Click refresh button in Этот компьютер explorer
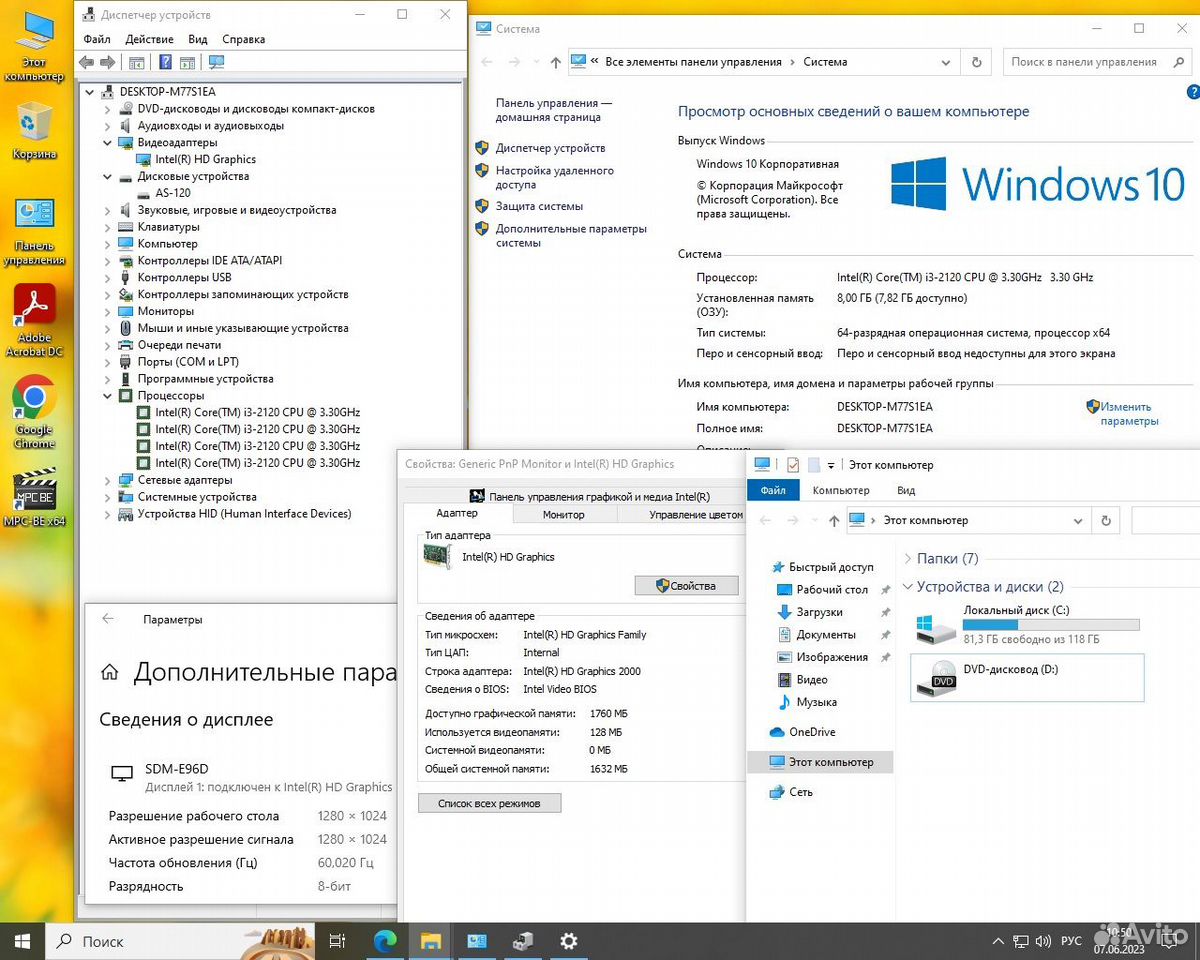Viewport: 1200px width, 960px height. click(1106, 521)
